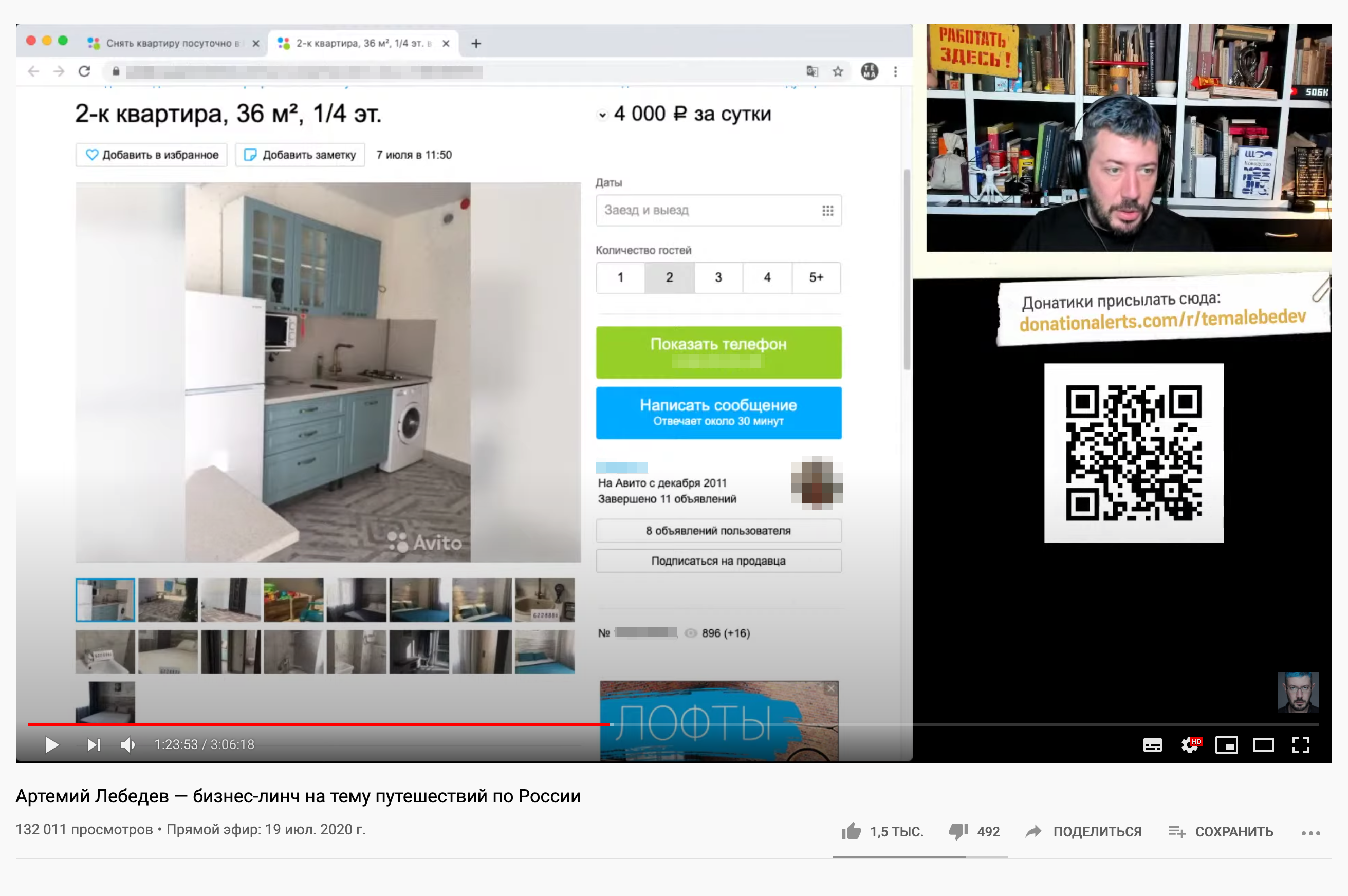Click СОХРАНИТЬ to save the video

pyautogui.click(x=1221, y=831)
